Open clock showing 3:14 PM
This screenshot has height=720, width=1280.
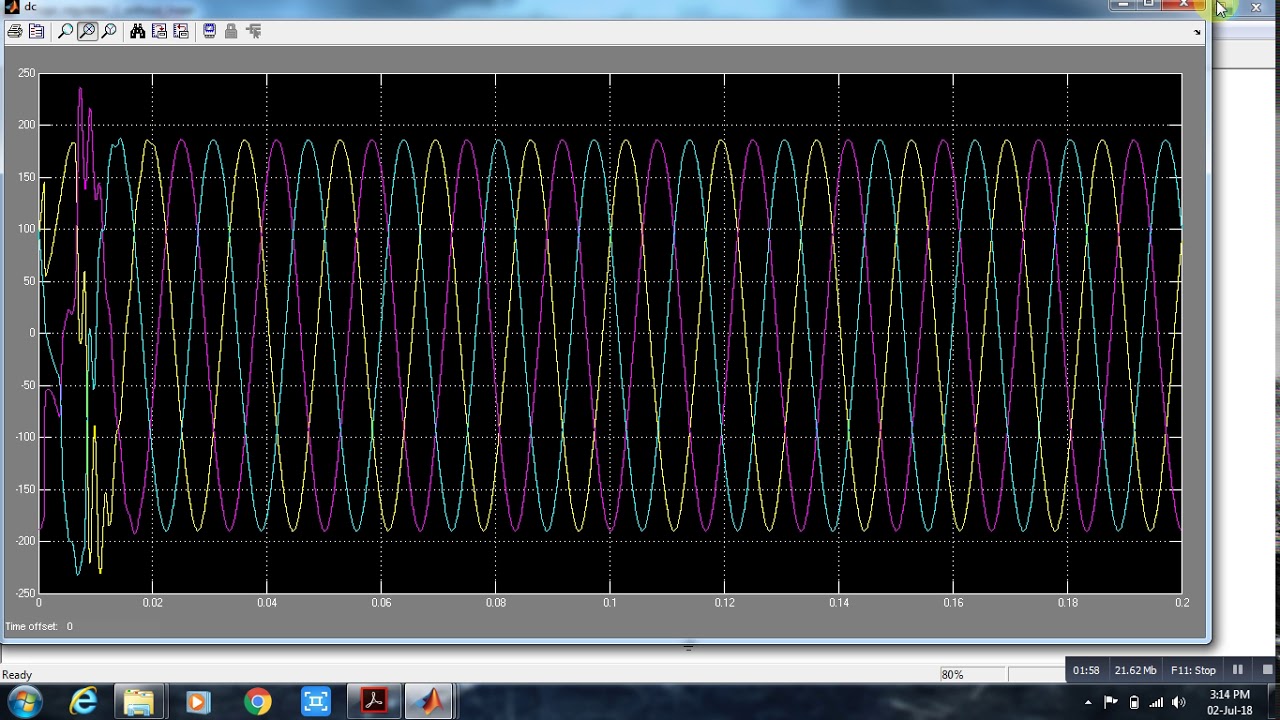click(x=1229, y=702)
